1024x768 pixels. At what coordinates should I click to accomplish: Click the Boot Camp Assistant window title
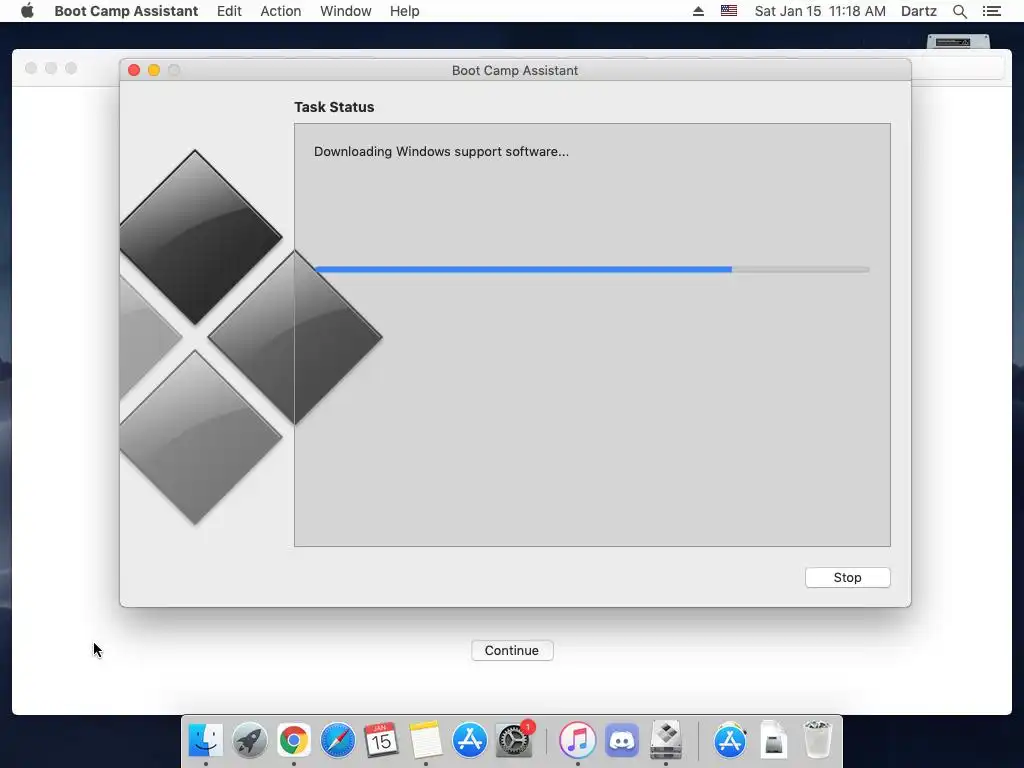click(515, 71)
